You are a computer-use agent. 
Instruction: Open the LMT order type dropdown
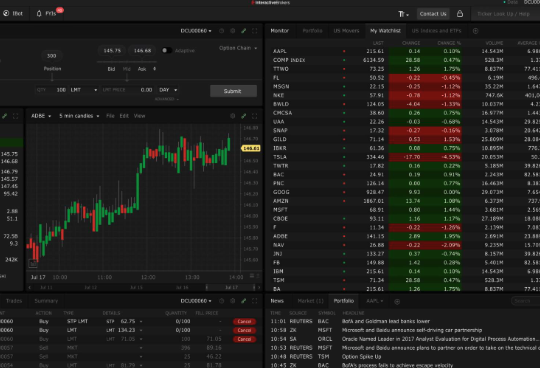pyautogui.click(x=84, y=90)
